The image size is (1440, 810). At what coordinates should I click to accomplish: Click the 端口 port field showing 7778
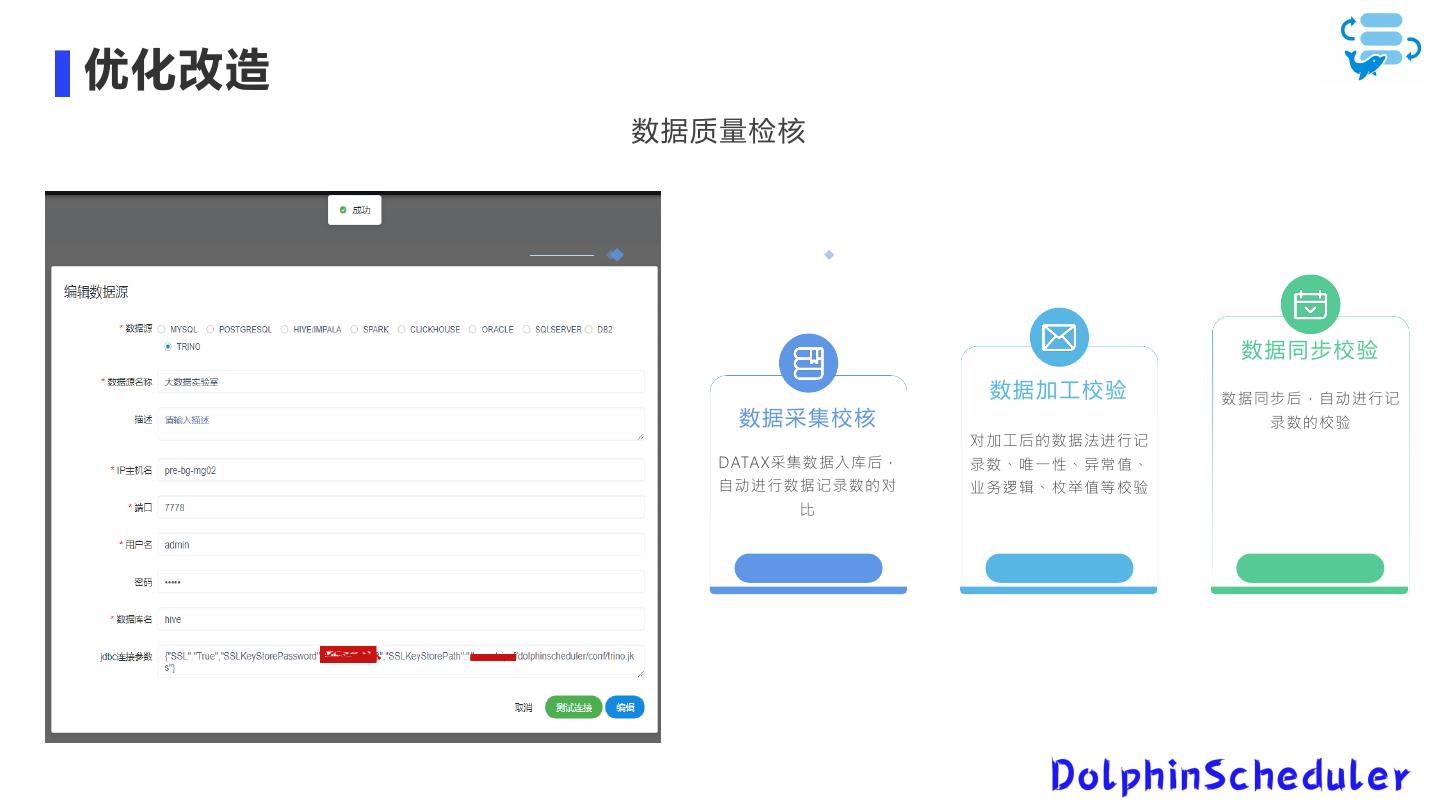pyautogui.click(x=401, y=507)
